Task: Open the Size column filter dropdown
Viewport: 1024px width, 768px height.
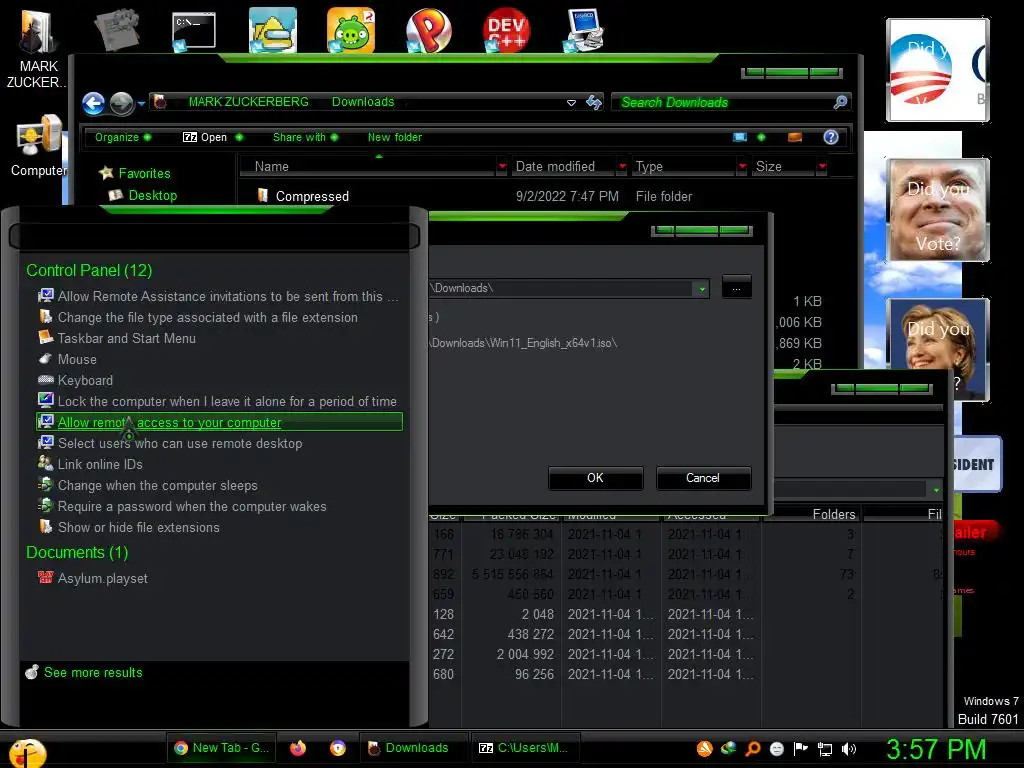Action: (822, 167)
